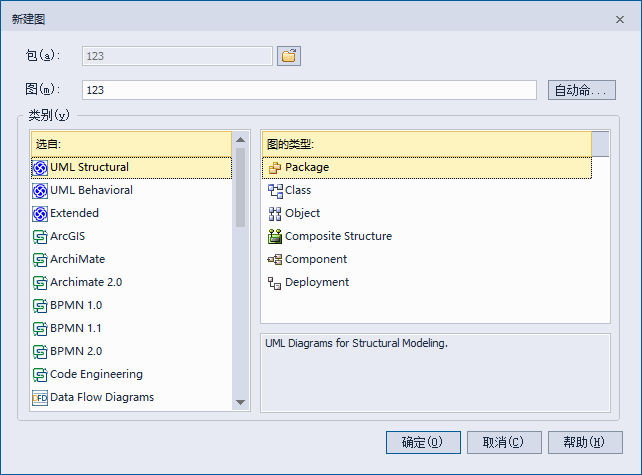Select the UML Behavioral category
This screenshot has height=475, width=642.
coord(91,190)
